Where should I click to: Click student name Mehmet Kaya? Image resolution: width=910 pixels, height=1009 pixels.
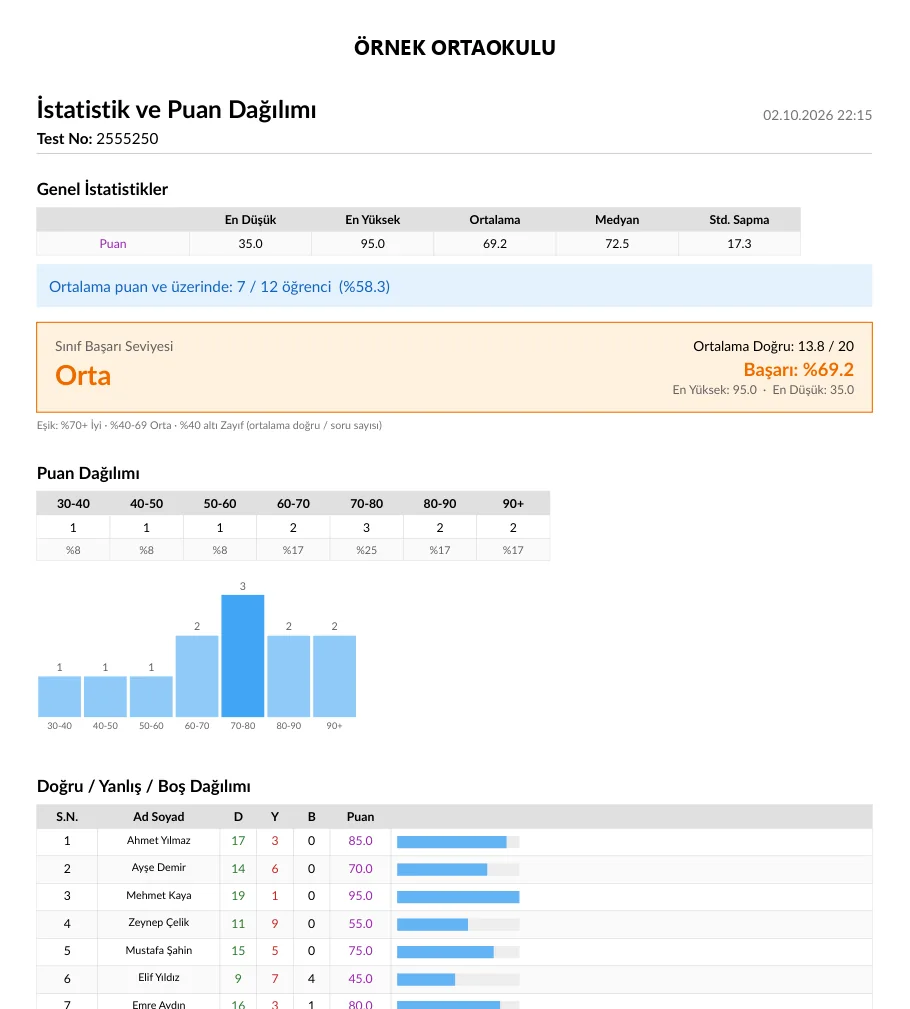tap(159, 895)
